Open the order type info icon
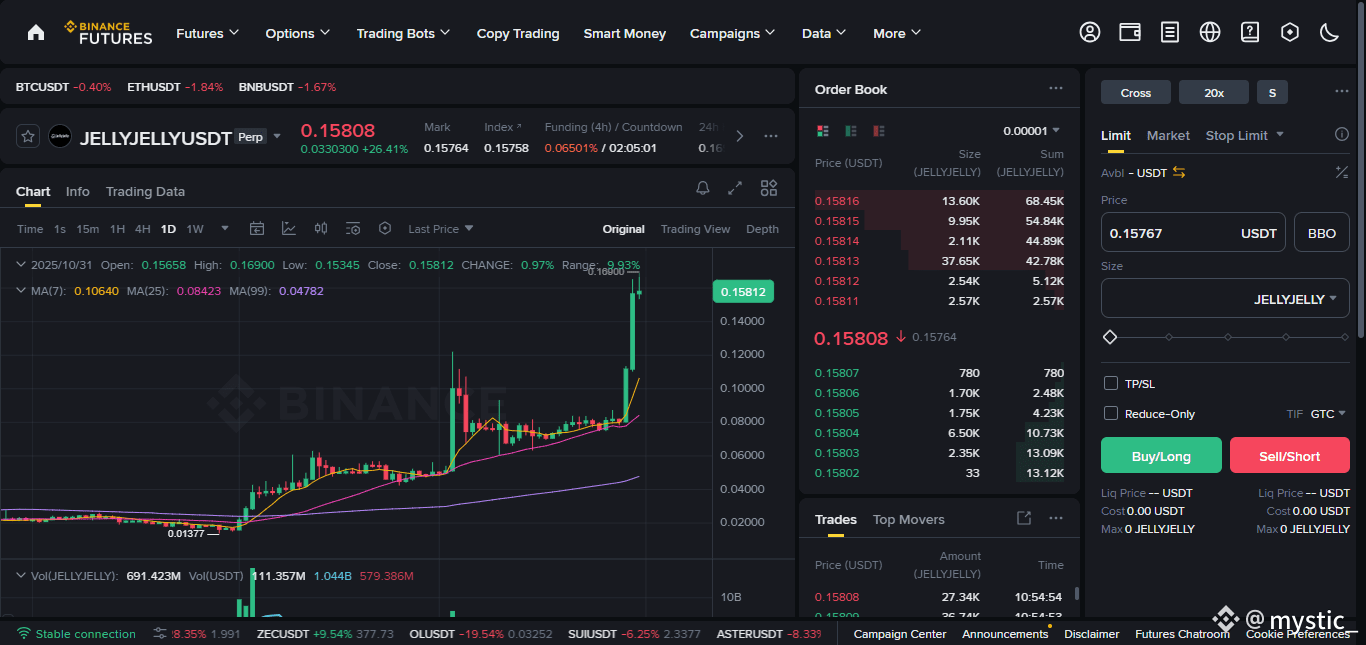Image resolution: width=1366 pixels, height=645 pixels. click(x=1342, y=135)
